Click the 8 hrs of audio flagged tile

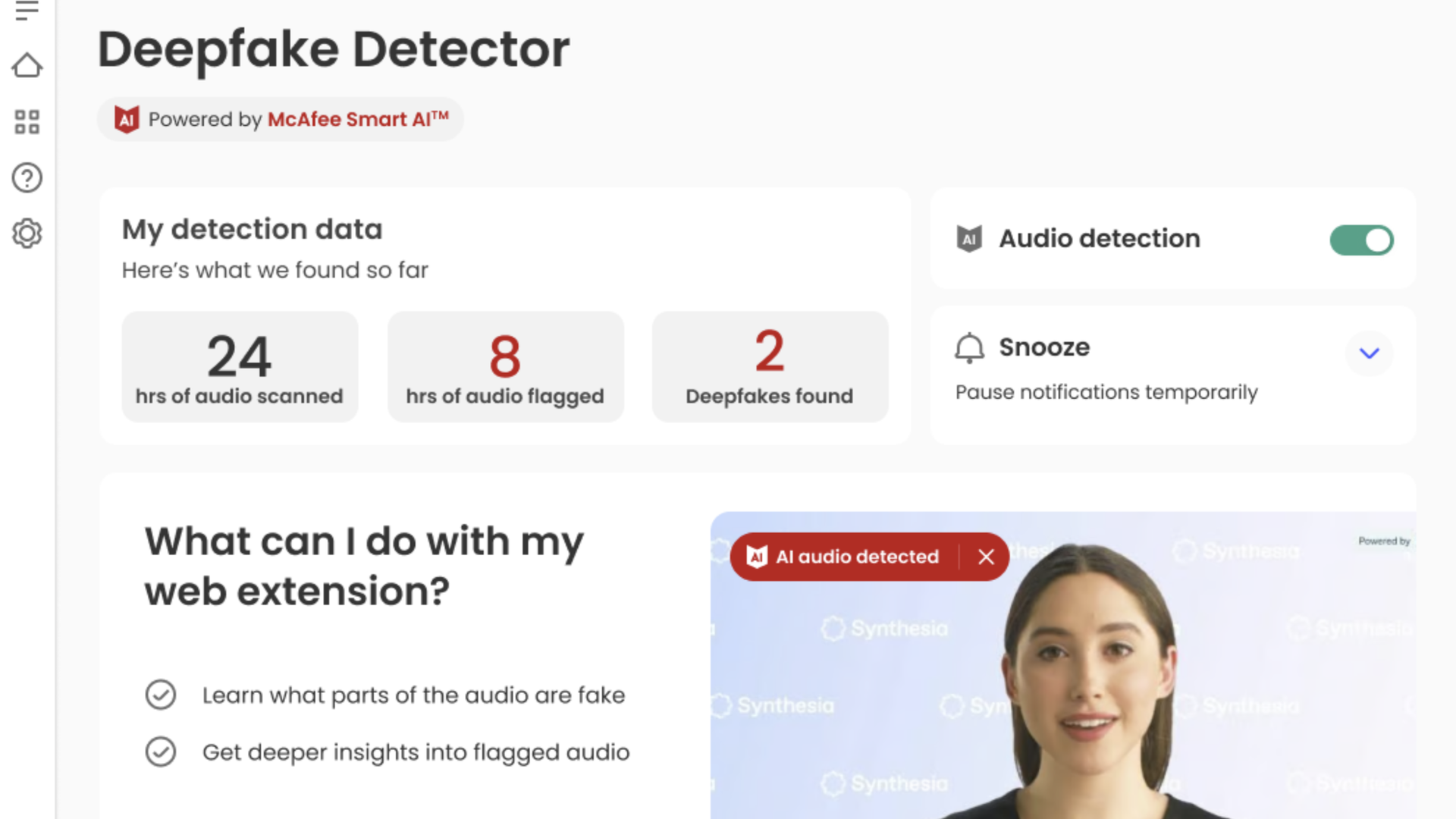tap(505, 366)
